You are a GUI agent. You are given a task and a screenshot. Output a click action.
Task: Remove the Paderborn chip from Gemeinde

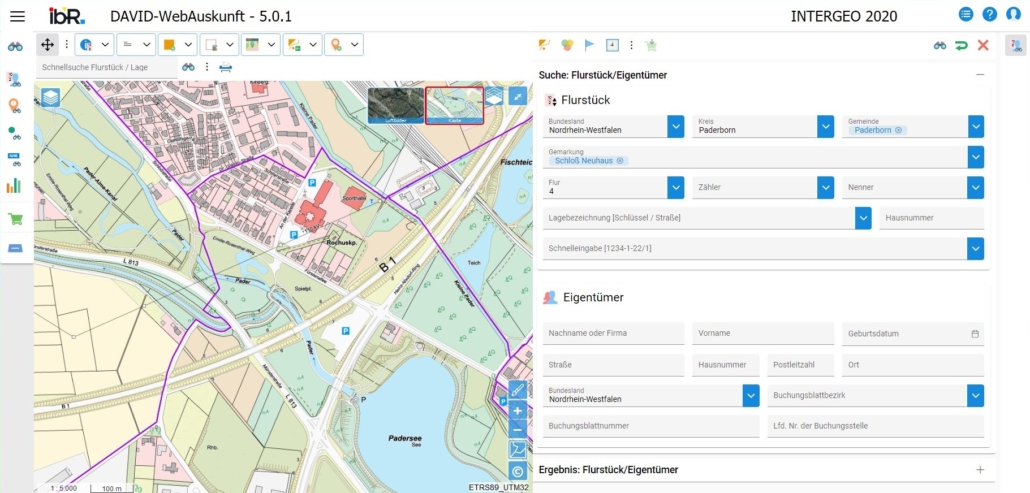pos(898,130)
